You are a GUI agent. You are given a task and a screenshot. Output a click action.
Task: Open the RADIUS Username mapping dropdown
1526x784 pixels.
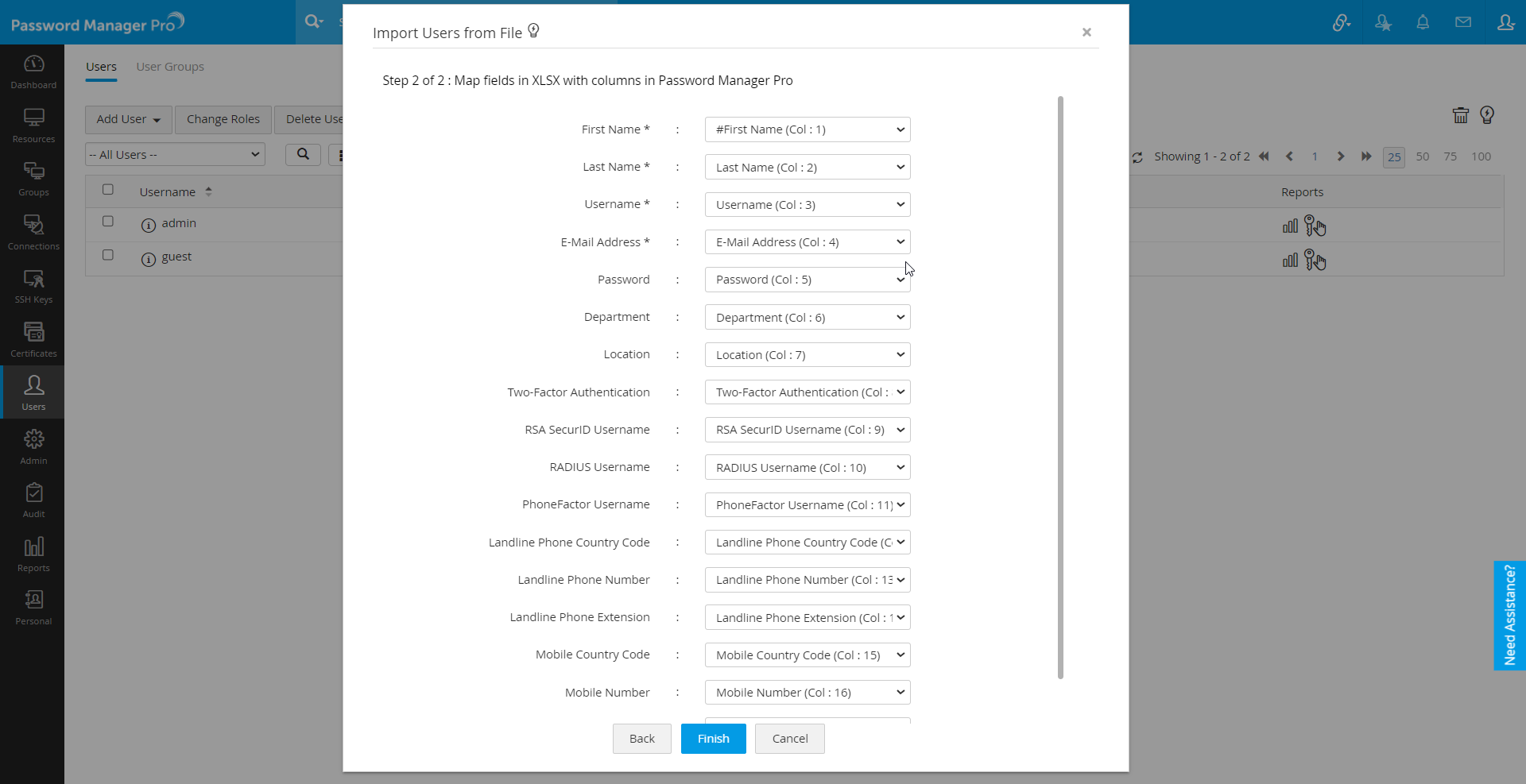pyautogui.click(x=808, y=467)
